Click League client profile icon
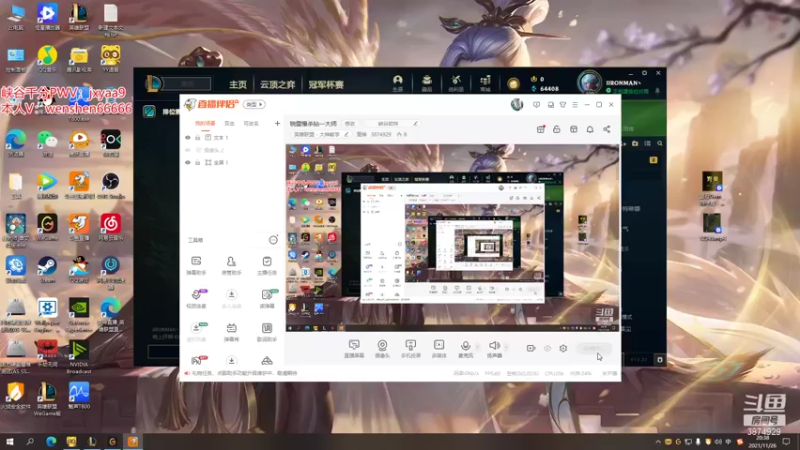The width and height of the screenshot is (800, 450). (397, 83)
